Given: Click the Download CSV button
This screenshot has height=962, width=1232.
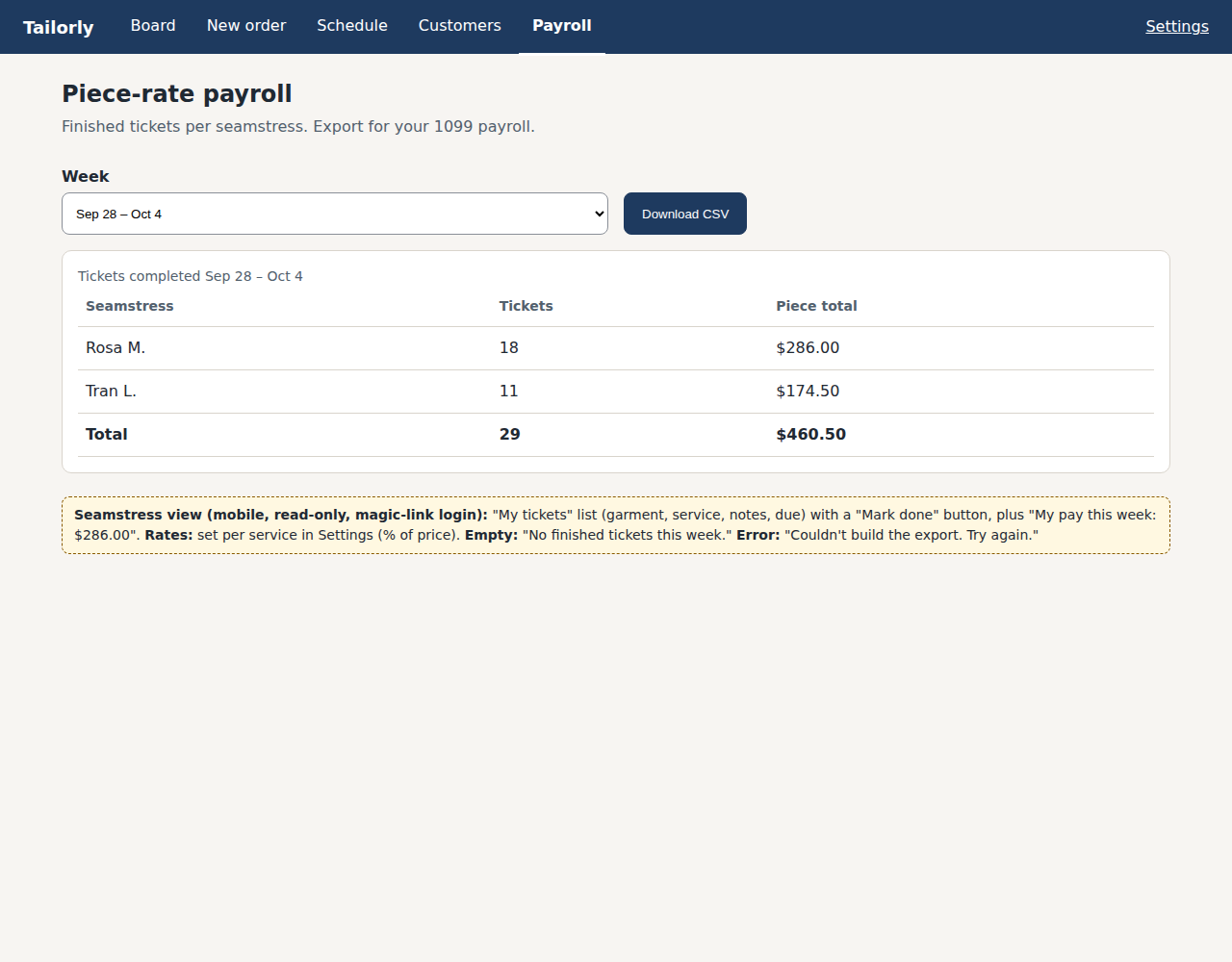Looking at the screenshot, I should (685, 214).
